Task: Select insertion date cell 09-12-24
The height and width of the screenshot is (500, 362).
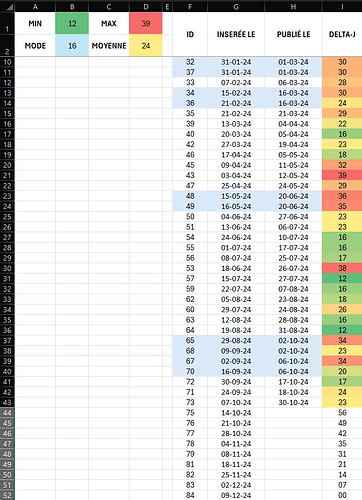Action: (236, 495)
